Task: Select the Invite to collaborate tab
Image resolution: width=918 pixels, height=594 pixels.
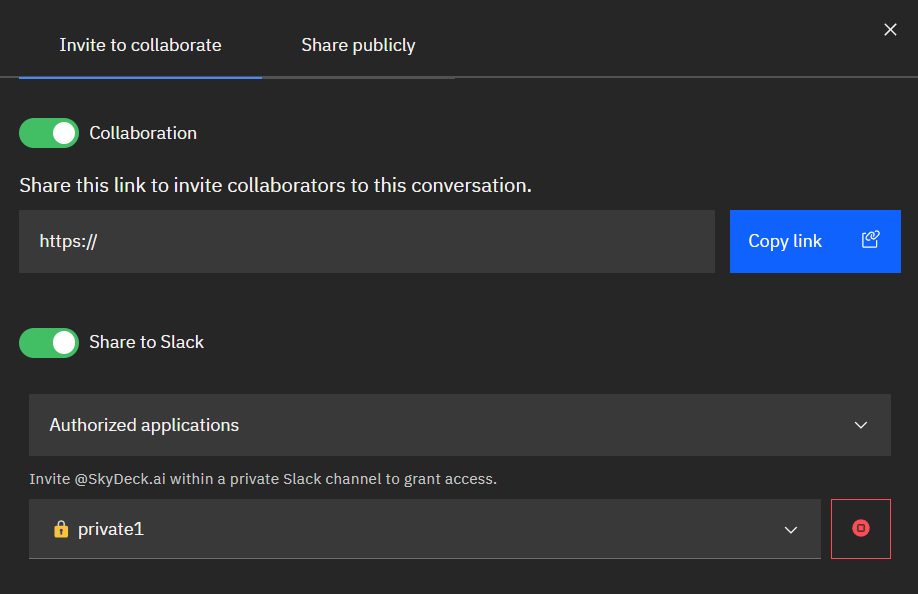Action: coord(140,45)
